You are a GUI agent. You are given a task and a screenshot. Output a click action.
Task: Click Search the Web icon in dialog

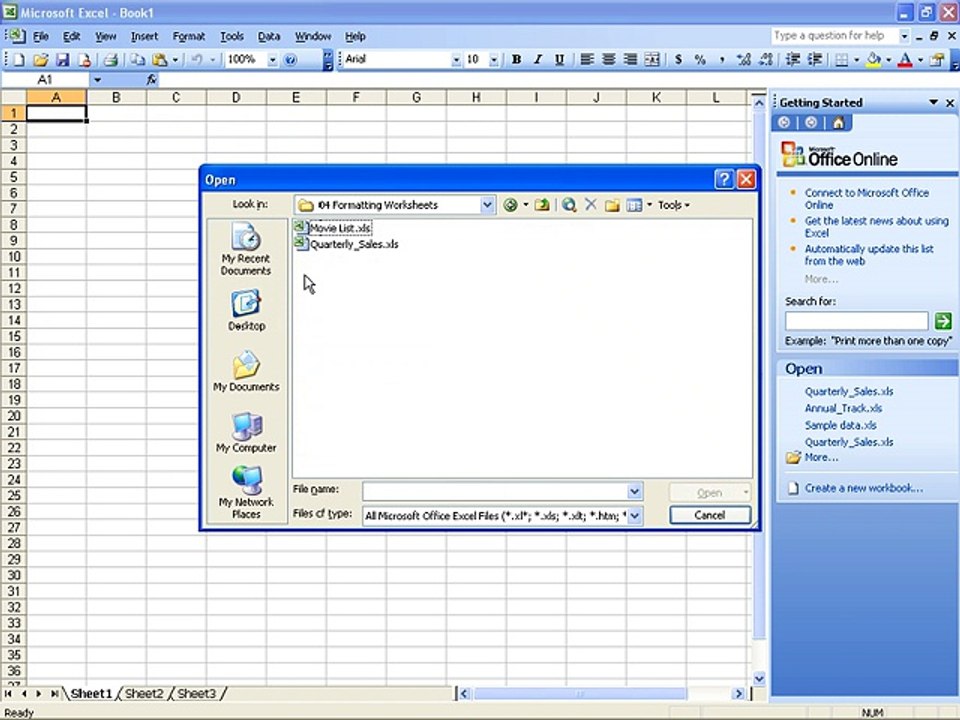(x=569, y=205)
